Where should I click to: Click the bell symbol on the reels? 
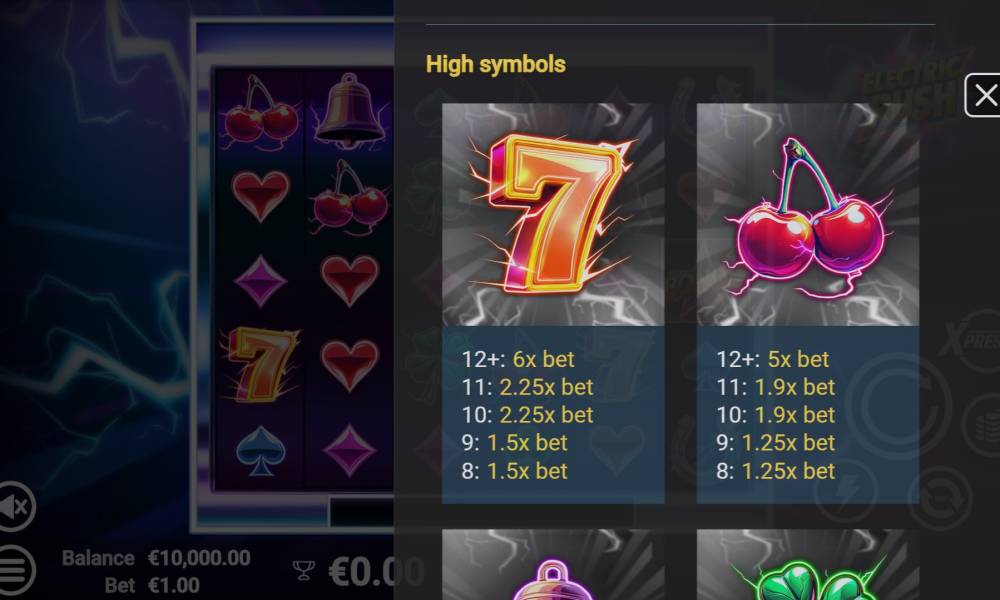[x=348, y=108]
